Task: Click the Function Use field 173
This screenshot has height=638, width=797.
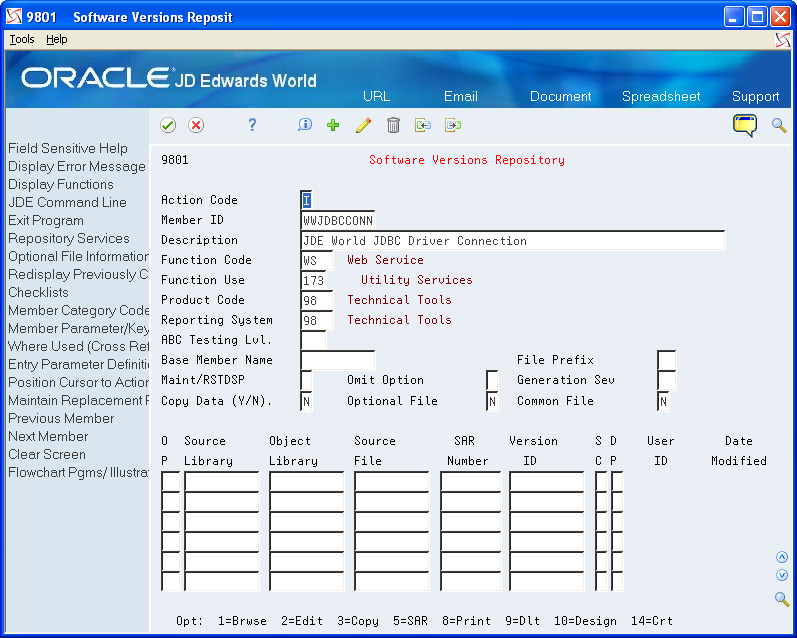Action: [313, 280]
